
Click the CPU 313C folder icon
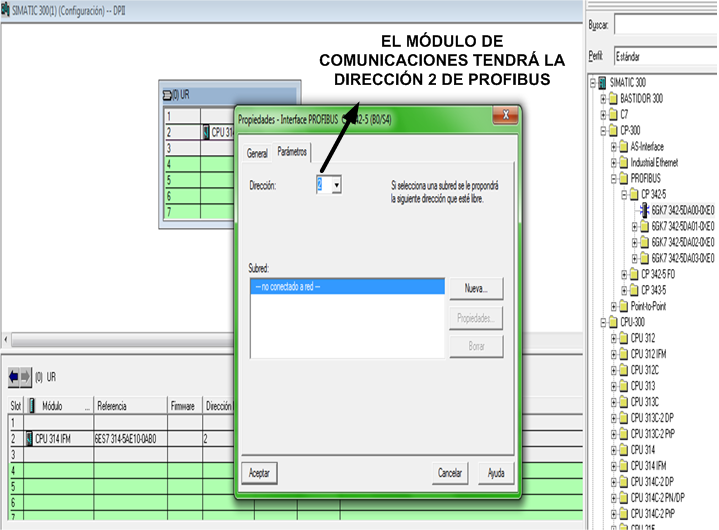tap(624, 402)
